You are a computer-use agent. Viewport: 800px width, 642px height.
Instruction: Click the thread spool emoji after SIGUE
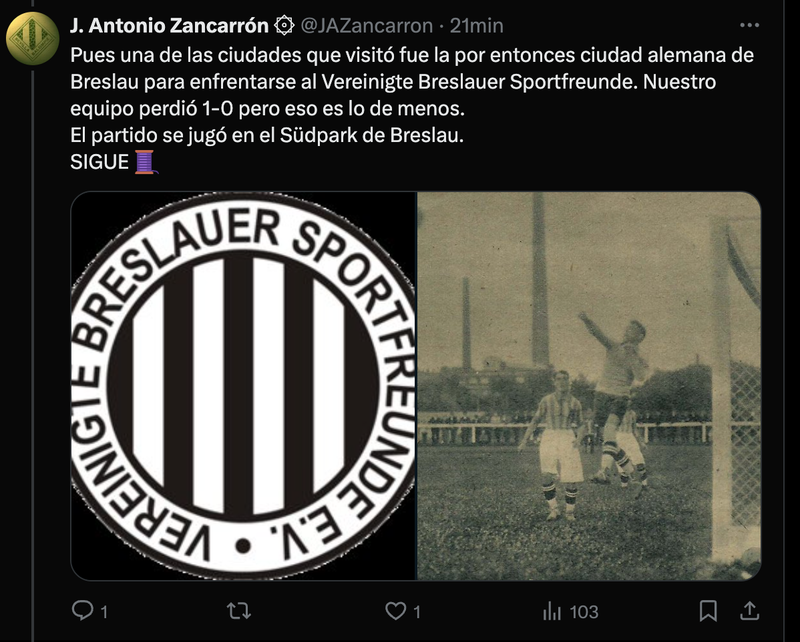pyautogui.click(x=146, y=162)
